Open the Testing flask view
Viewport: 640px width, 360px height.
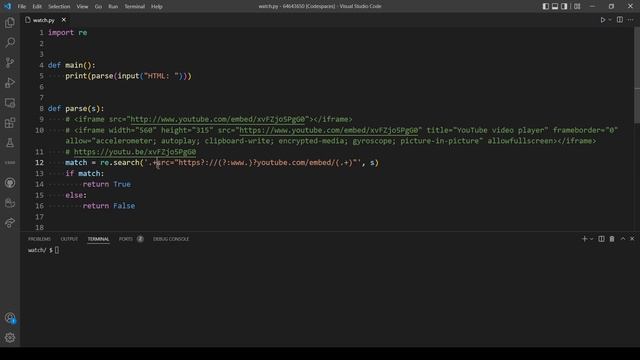(10, 142)
